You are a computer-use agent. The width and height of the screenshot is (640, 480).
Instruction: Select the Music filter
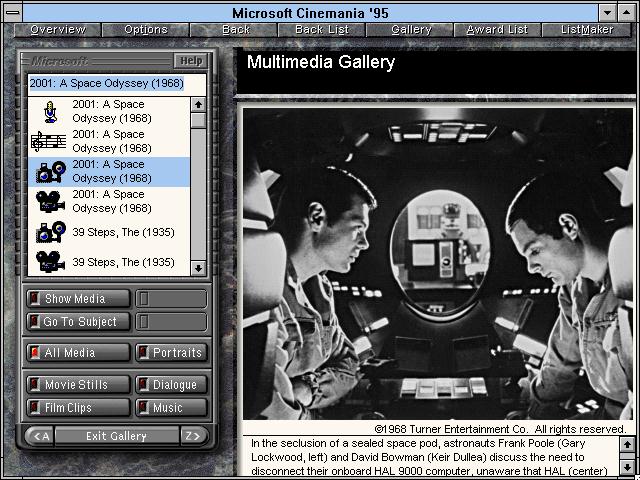click(x=171, y=407)
